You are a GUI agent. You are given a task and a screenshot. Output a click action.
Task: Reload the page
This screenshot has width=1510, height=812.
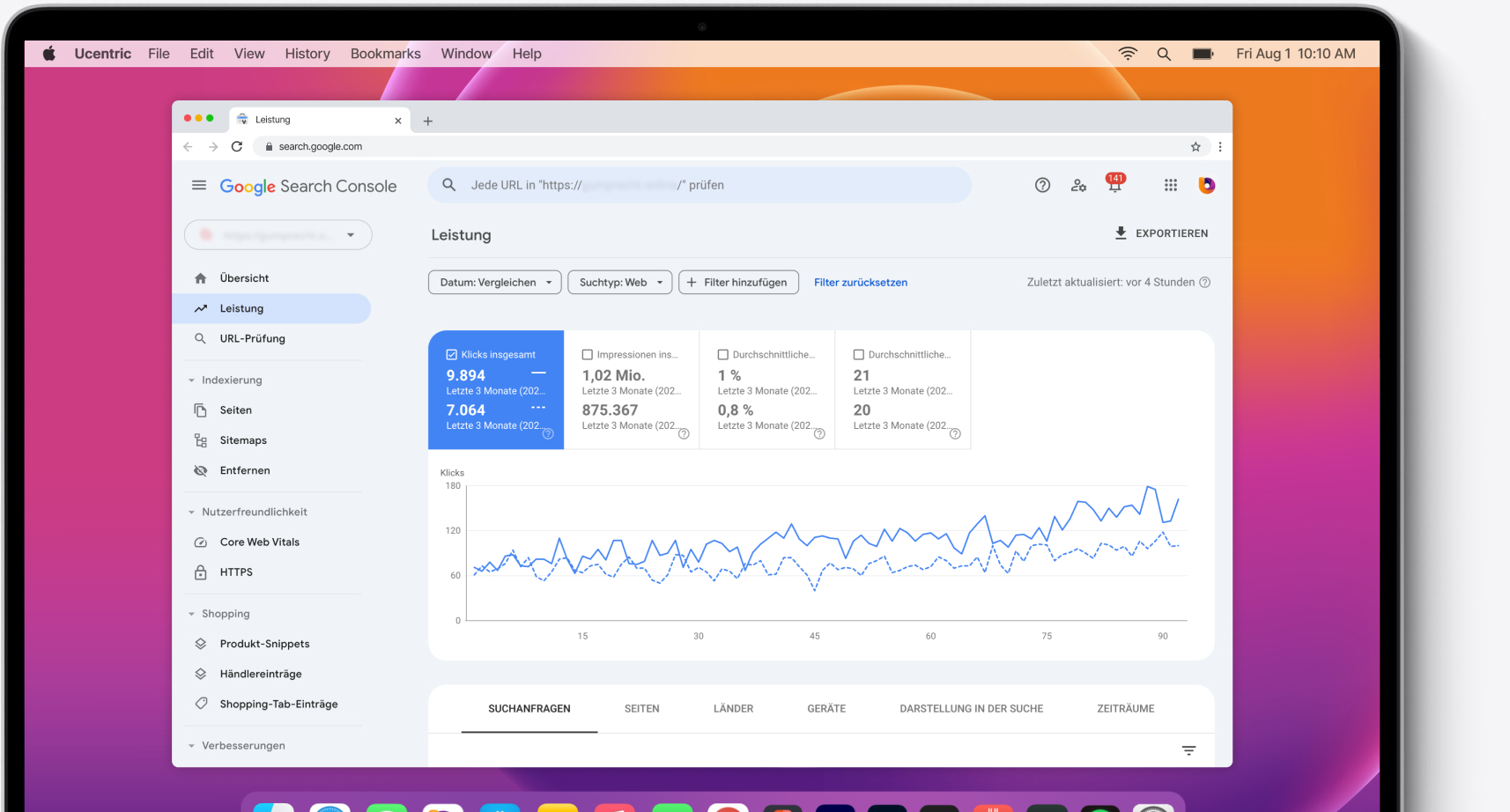click(x=237, y=146)
